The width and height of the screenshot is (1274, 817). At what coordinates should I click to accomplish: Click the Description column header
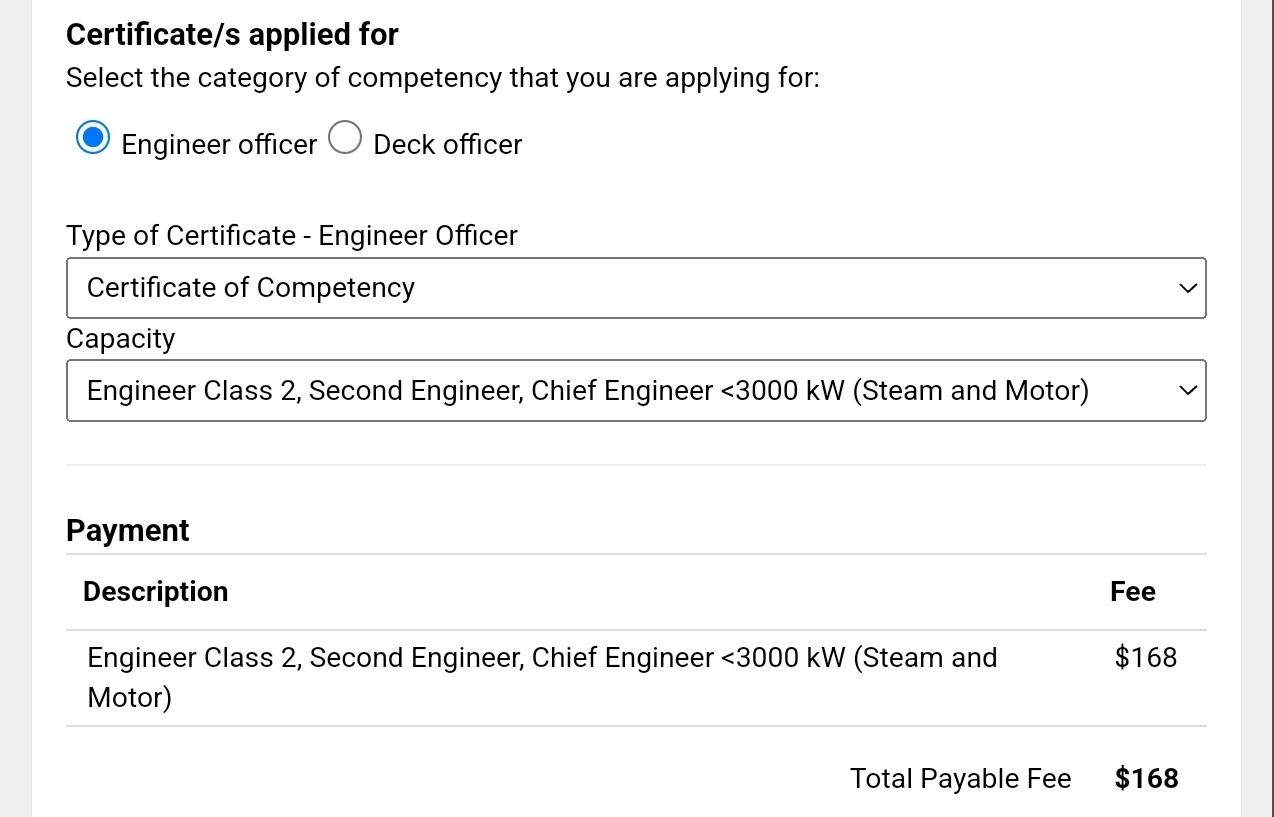155,592
